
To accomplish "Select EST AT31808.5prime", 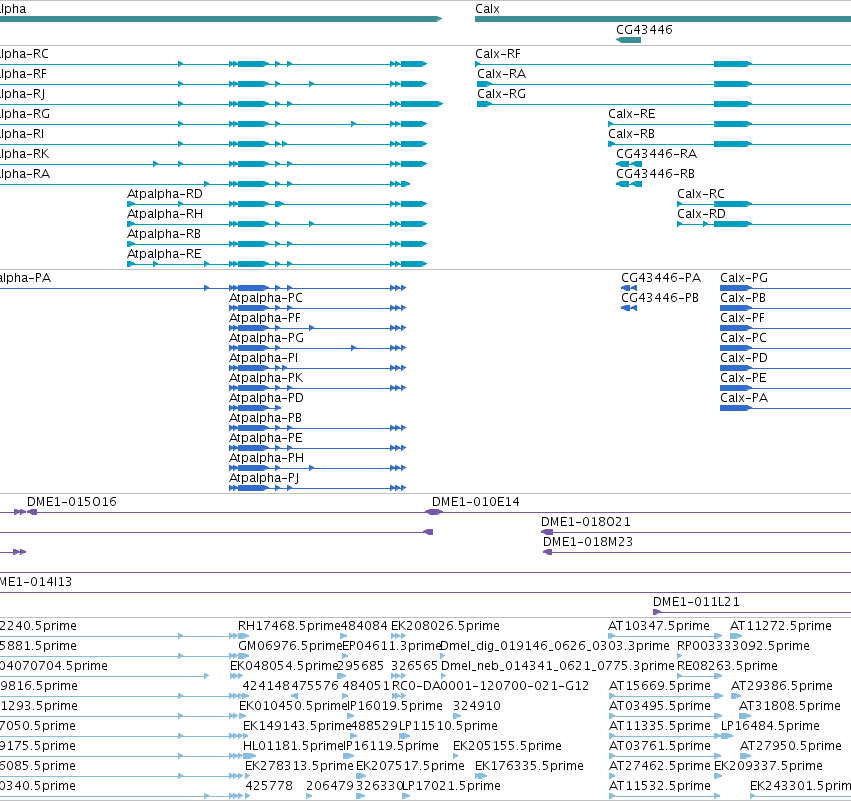I will tap(745, 716).
